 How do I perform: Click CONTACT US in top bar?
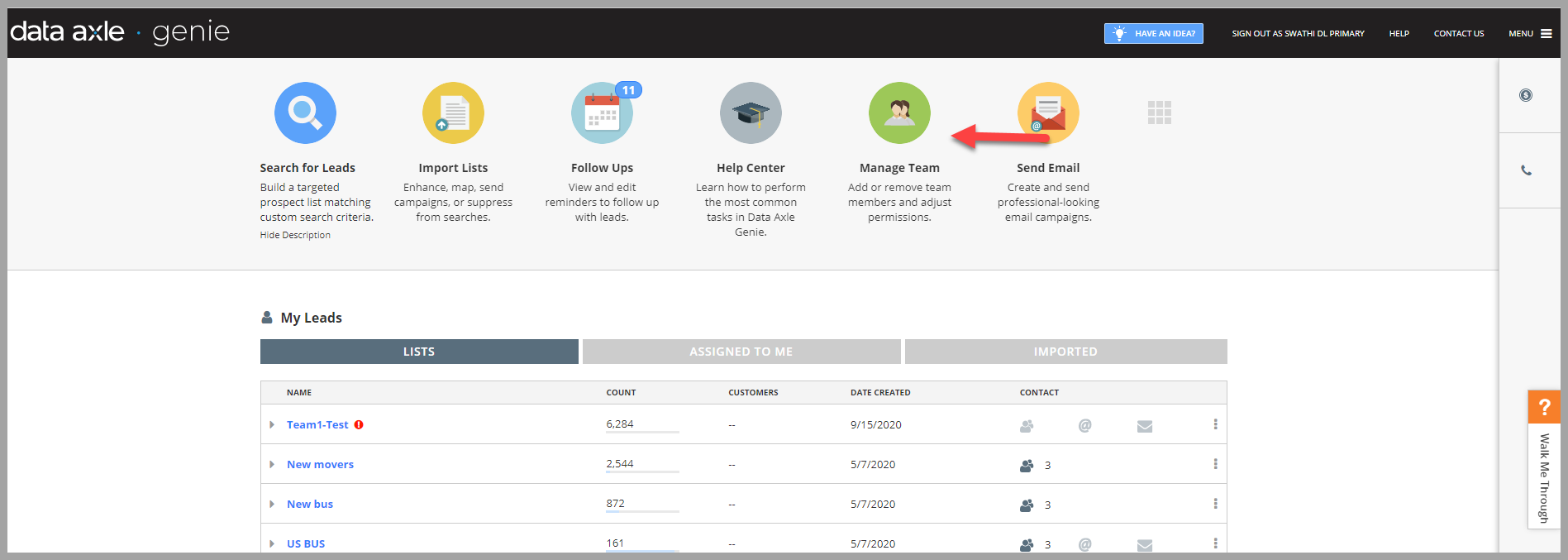1459,34
